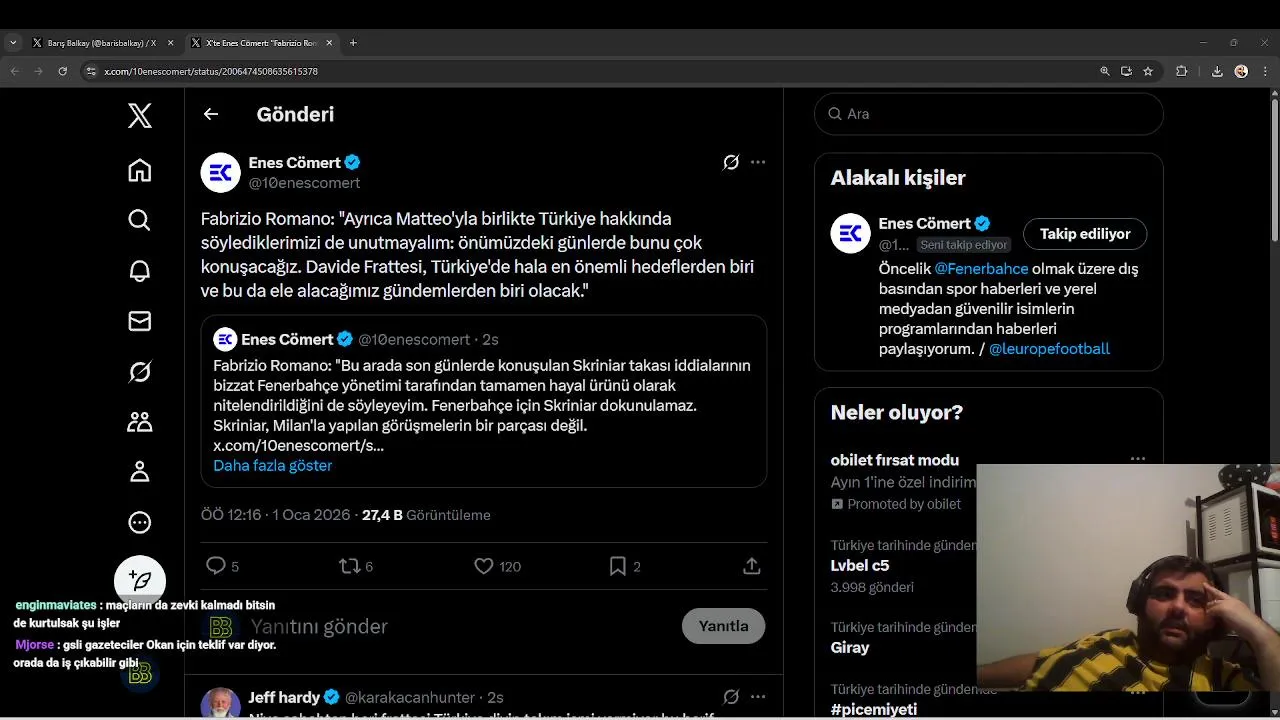Click Enes Cömert's avatar in Alakalı kişiler

(851, 234)
